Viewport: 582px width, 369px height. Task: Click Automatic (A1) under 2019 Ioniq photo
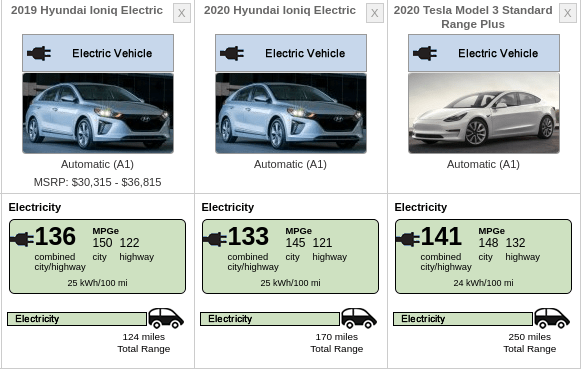(97, 164)
